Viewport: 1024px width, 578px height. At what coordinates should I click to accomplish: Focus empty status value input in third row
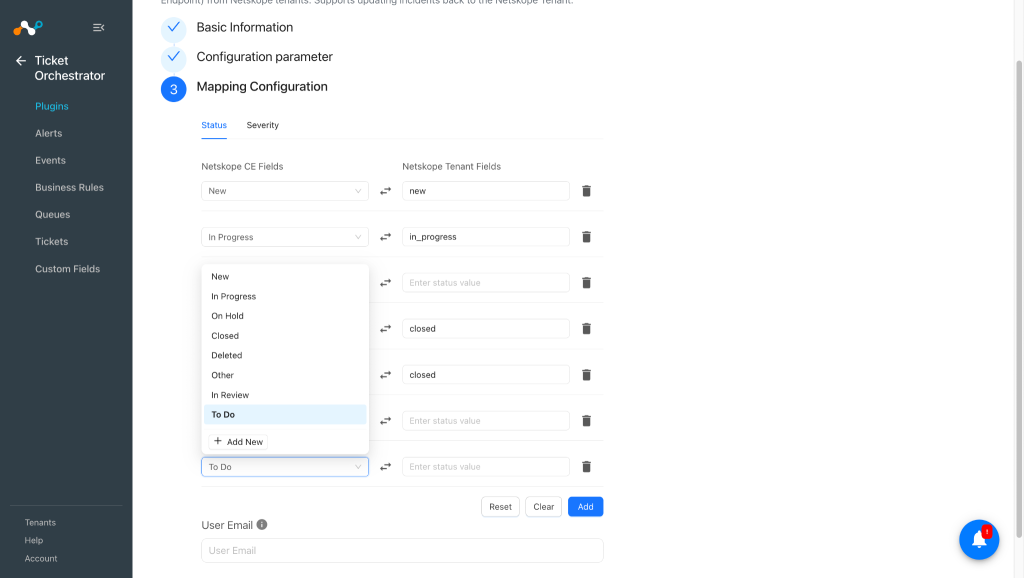coord(485,283)
